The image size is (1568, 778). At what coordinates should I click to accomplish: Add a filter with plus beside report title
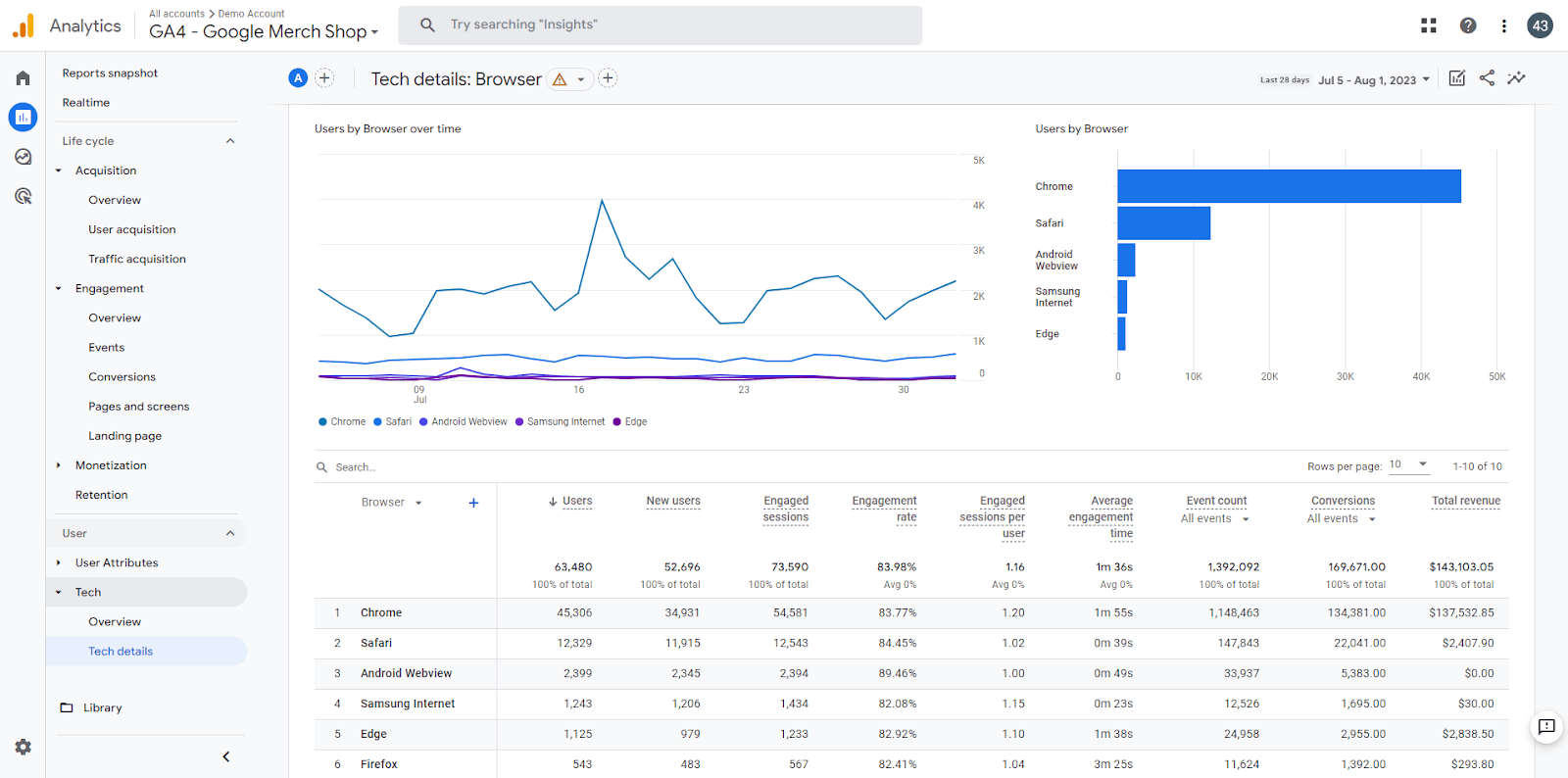coord(608,78)
